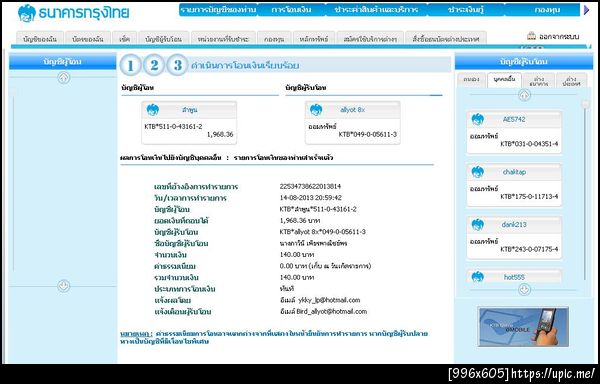This screenshot has height=384, width=600.
Task: Switch to the foreign banknote order tab
Action: point(446,38)
